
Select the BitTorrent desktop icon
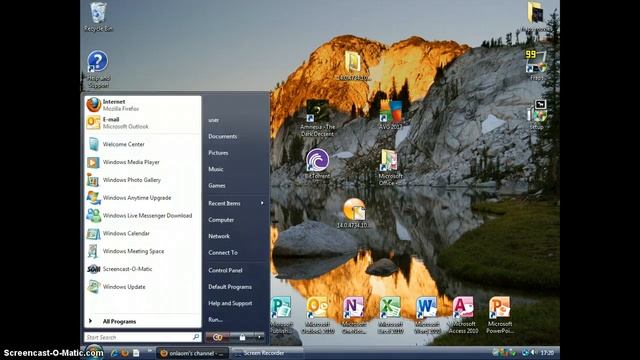[317, 164]
